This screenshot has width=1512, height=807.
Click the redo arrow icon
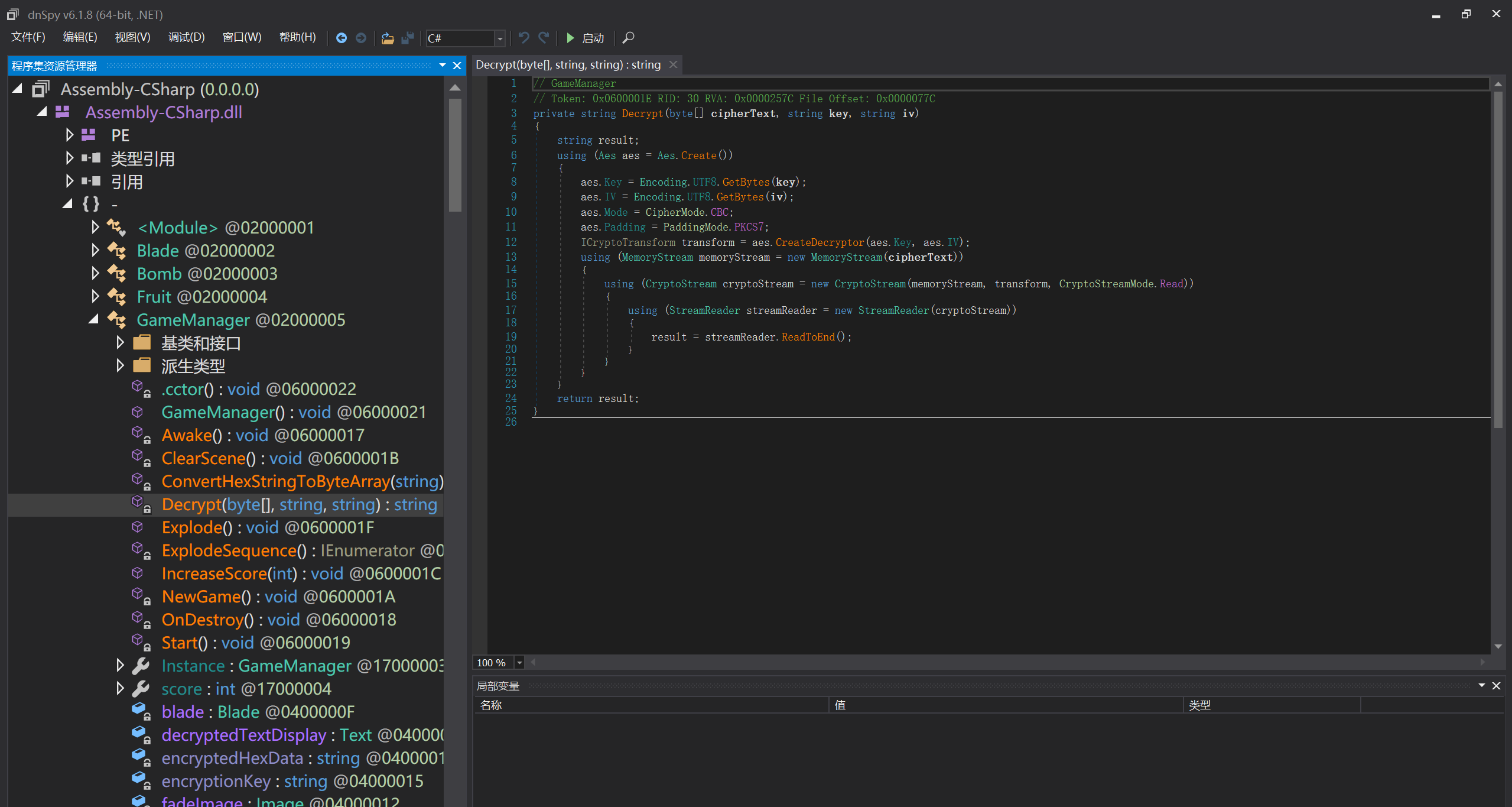pos(544,38)
